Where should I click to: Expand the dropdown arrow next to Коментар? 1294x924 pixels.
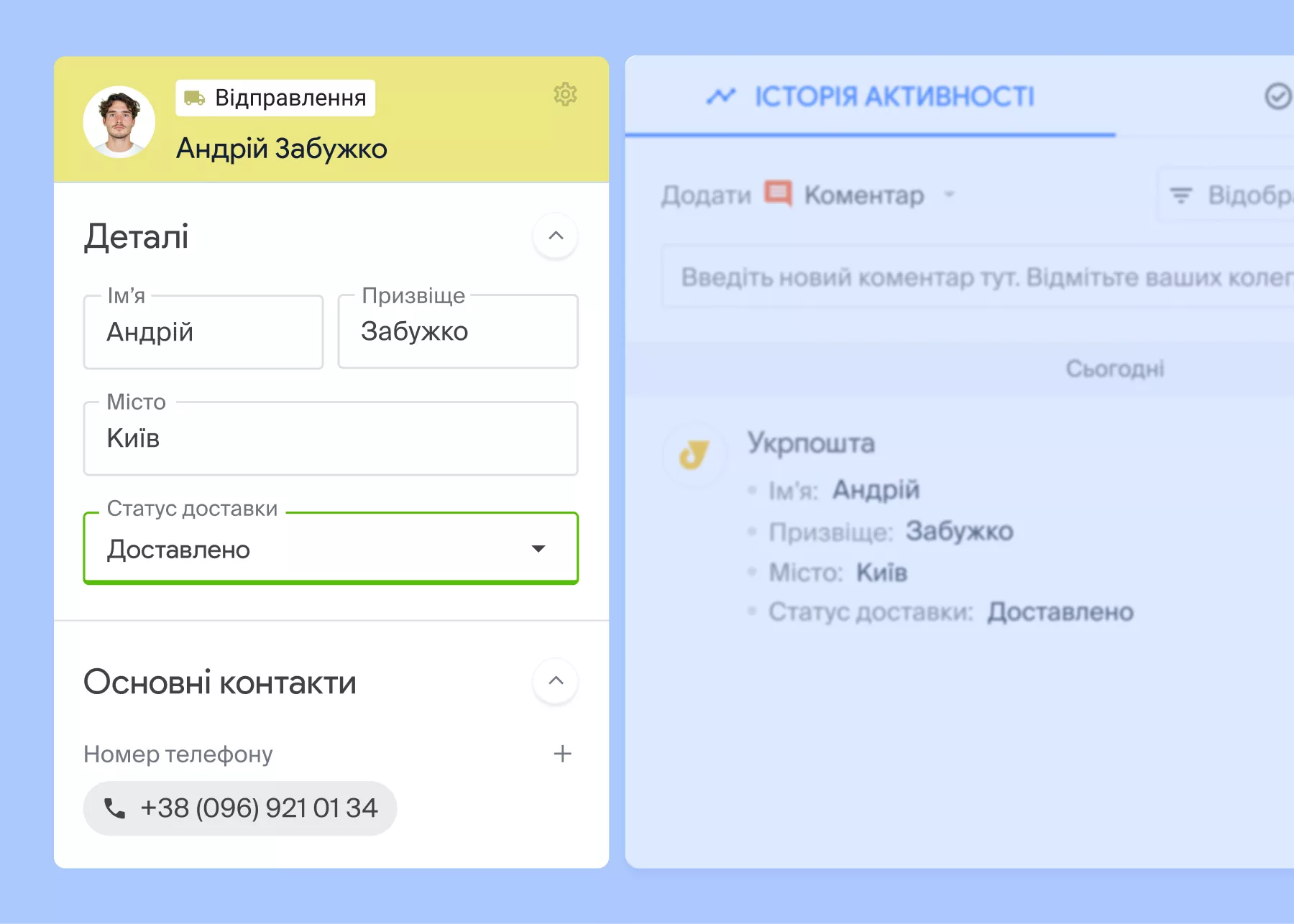[x=950, y=195]
